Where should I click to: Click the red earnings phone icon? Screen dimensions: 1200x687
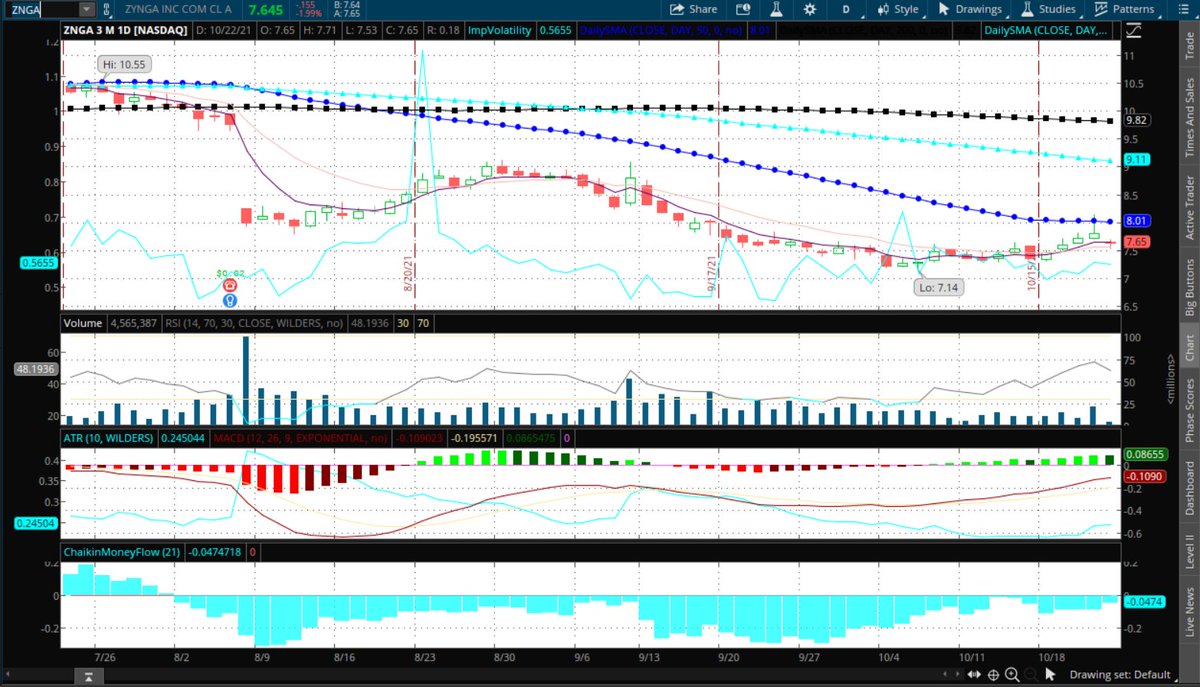point(229,285)
